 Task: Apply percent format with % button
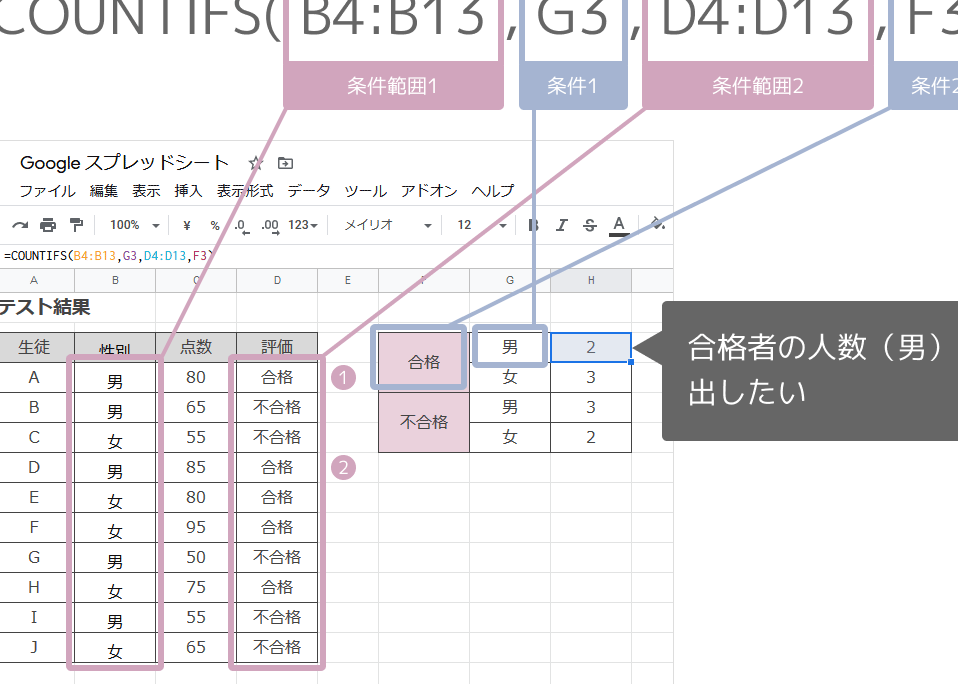point(214,225)
